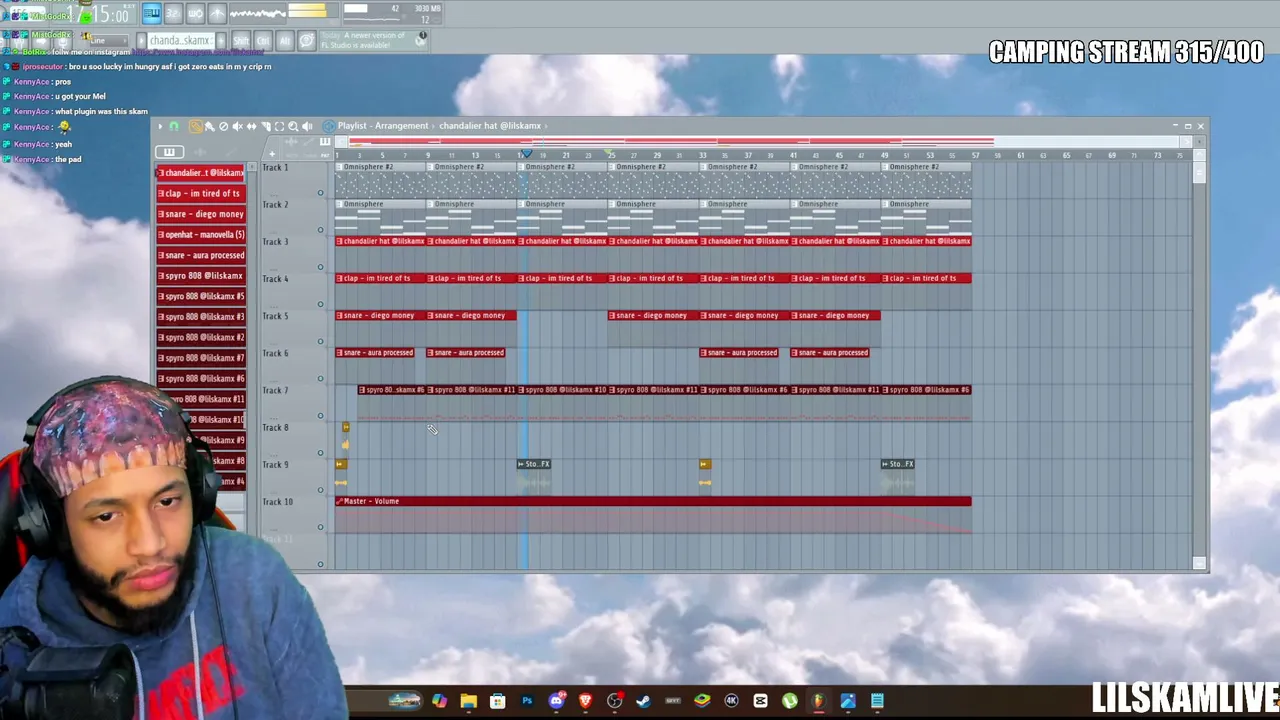Mute Track 5 using its LED switch

pos(321,341)
